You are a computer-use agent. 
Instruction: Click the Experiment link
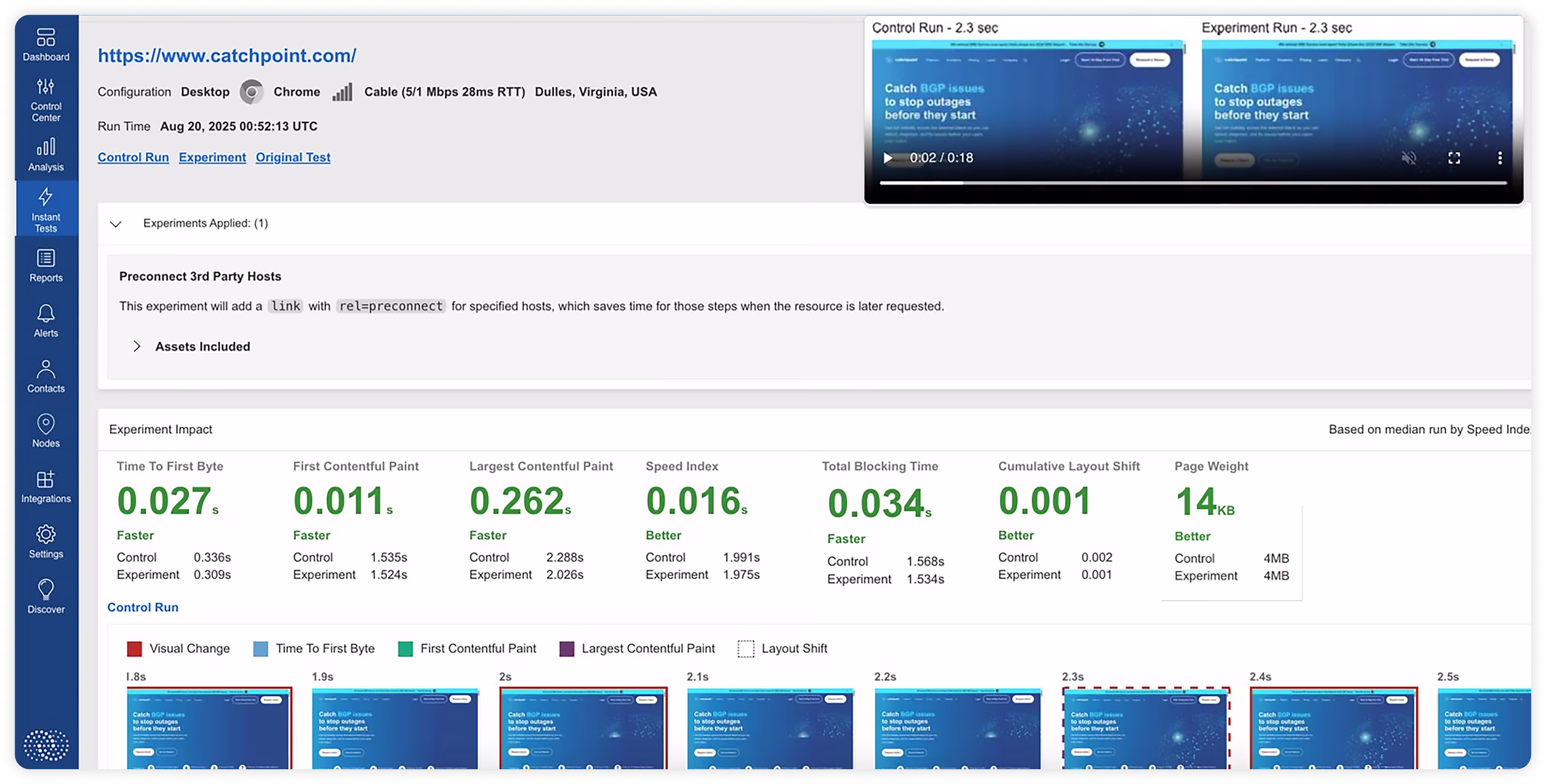point(212,157)
